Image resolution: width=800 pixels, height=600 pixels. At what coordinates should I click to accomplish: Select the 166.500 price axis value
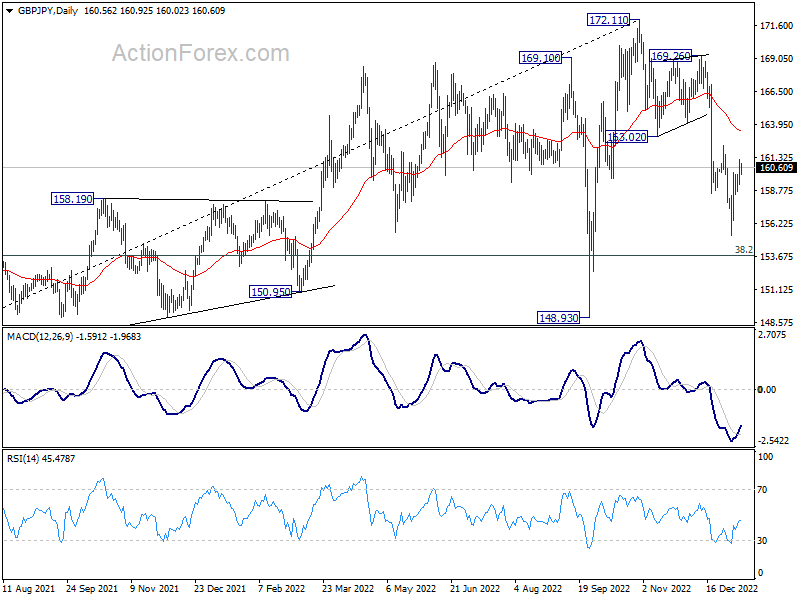click(776, 92)
